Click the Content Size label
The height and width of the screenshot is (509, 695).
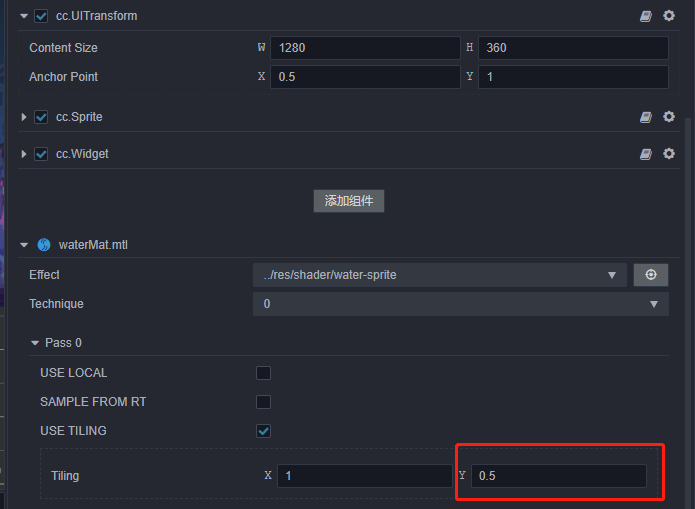coord(63,48)
